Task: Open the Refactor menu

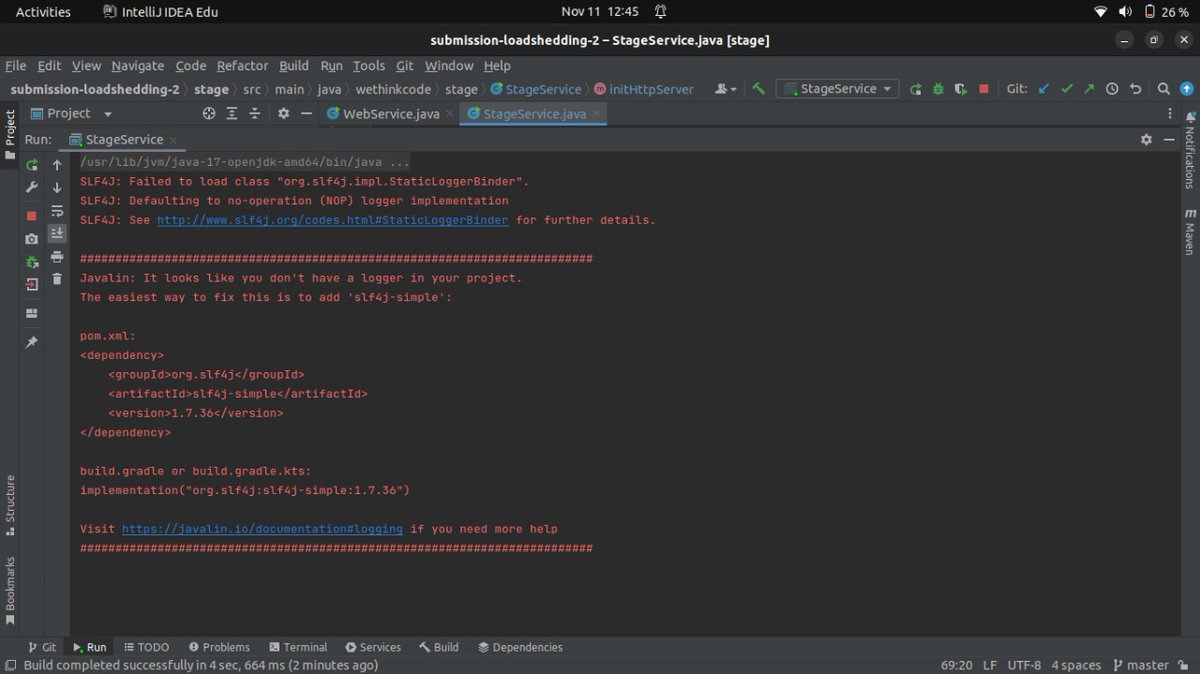Action: pyautogui.click(x=242, y=66)
